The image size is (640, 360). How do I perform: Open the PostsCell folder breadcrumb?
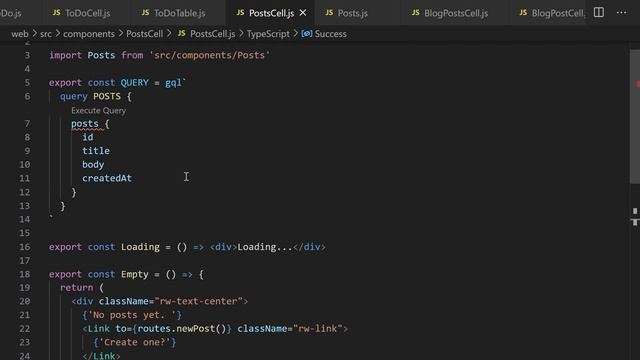click(x=144, y=34)
